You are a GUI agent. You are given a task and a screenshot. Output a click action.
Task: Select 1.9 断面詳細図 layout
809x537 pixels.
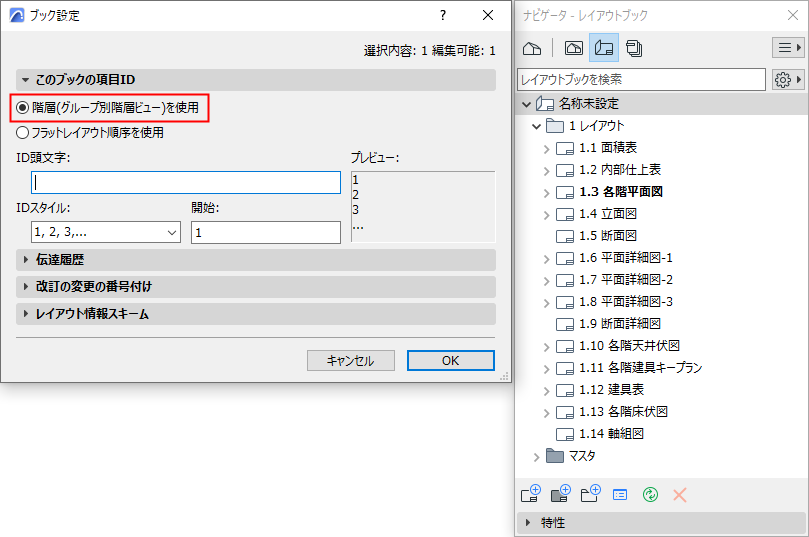[620, 324]
